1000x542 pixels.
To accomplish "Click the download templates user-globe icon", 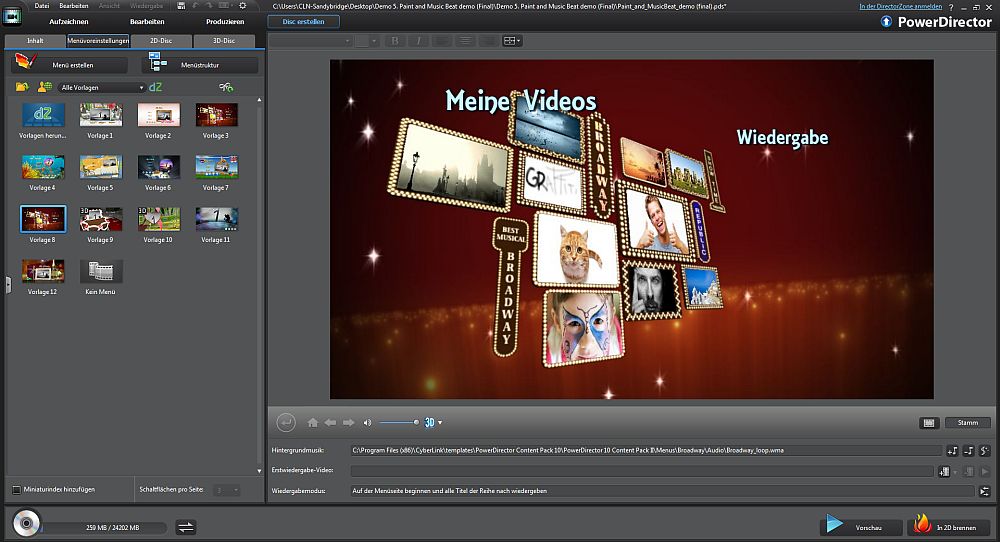I will tap(45, 87).
